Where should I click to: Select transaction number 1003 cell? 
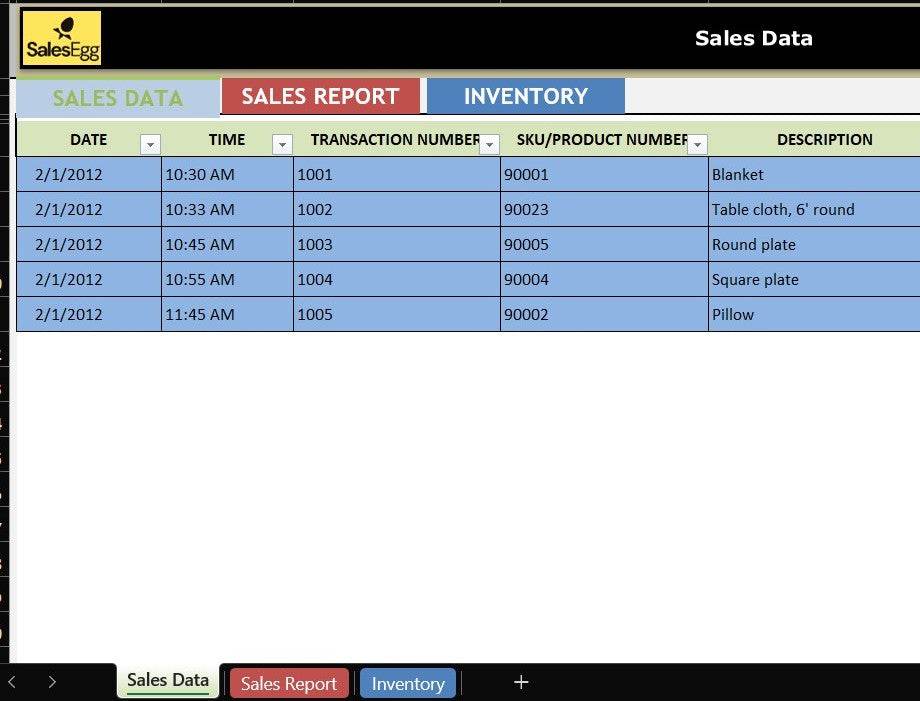pos(396,245)
